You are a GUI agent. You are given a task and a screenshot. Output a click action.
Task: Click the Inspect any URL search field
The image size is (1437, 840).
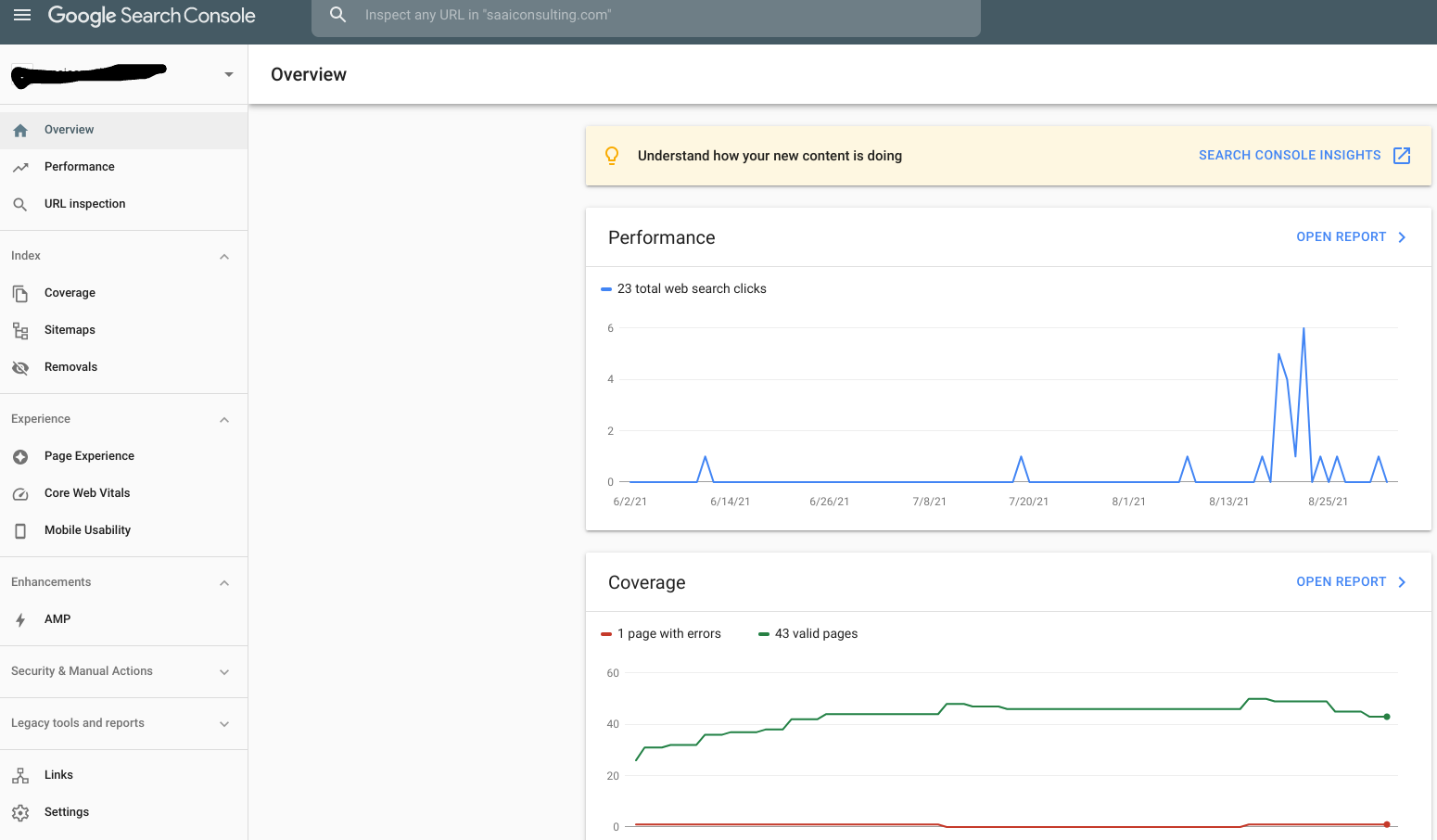click(x=649, y=16)
